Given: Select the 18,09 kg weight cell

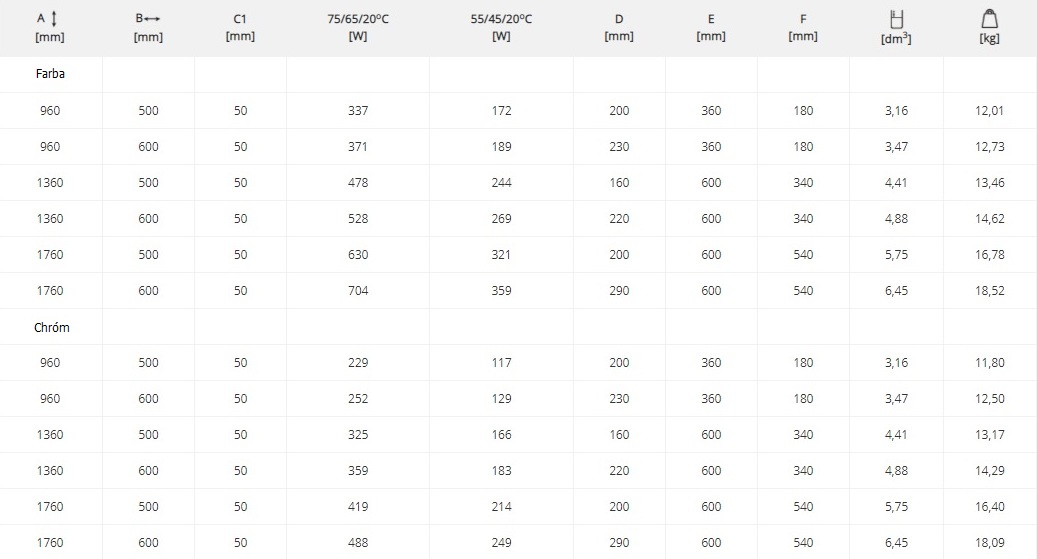Looking at the screenshot, I should (x=989, y=542).
